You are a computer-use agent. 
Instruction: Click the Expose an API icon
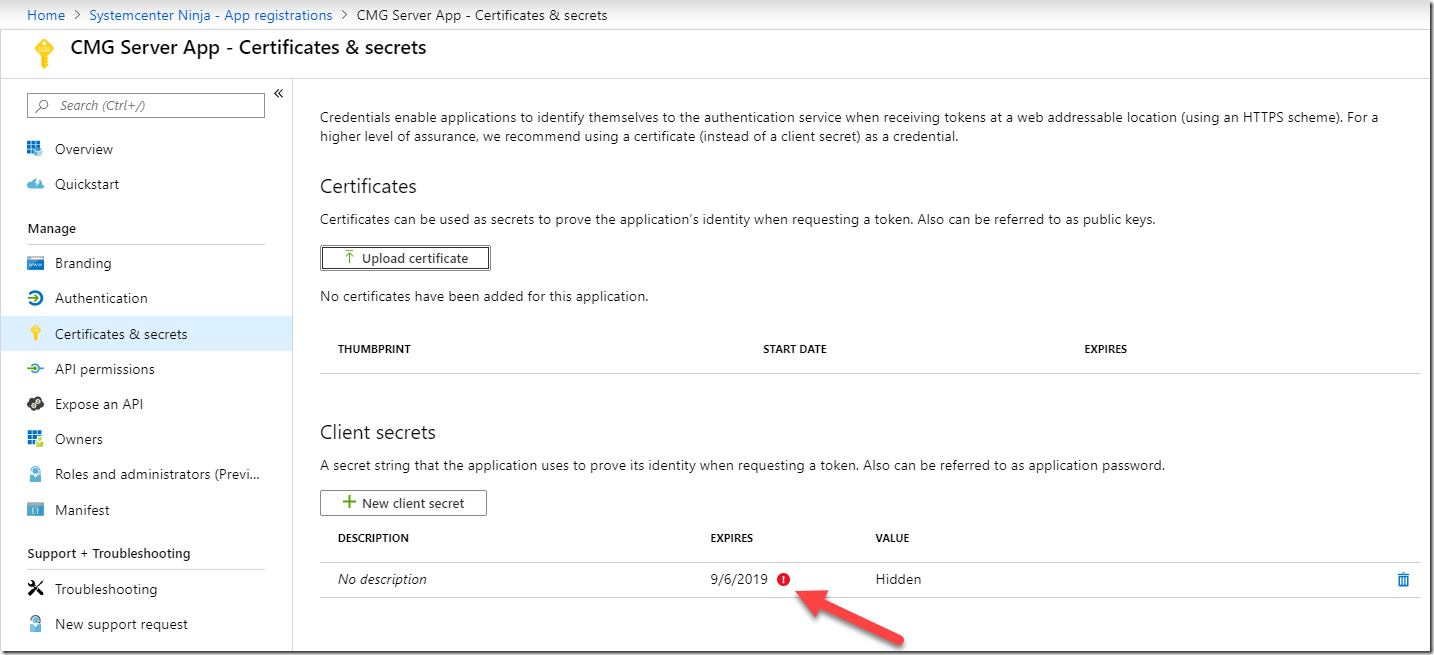coord(36,404)
